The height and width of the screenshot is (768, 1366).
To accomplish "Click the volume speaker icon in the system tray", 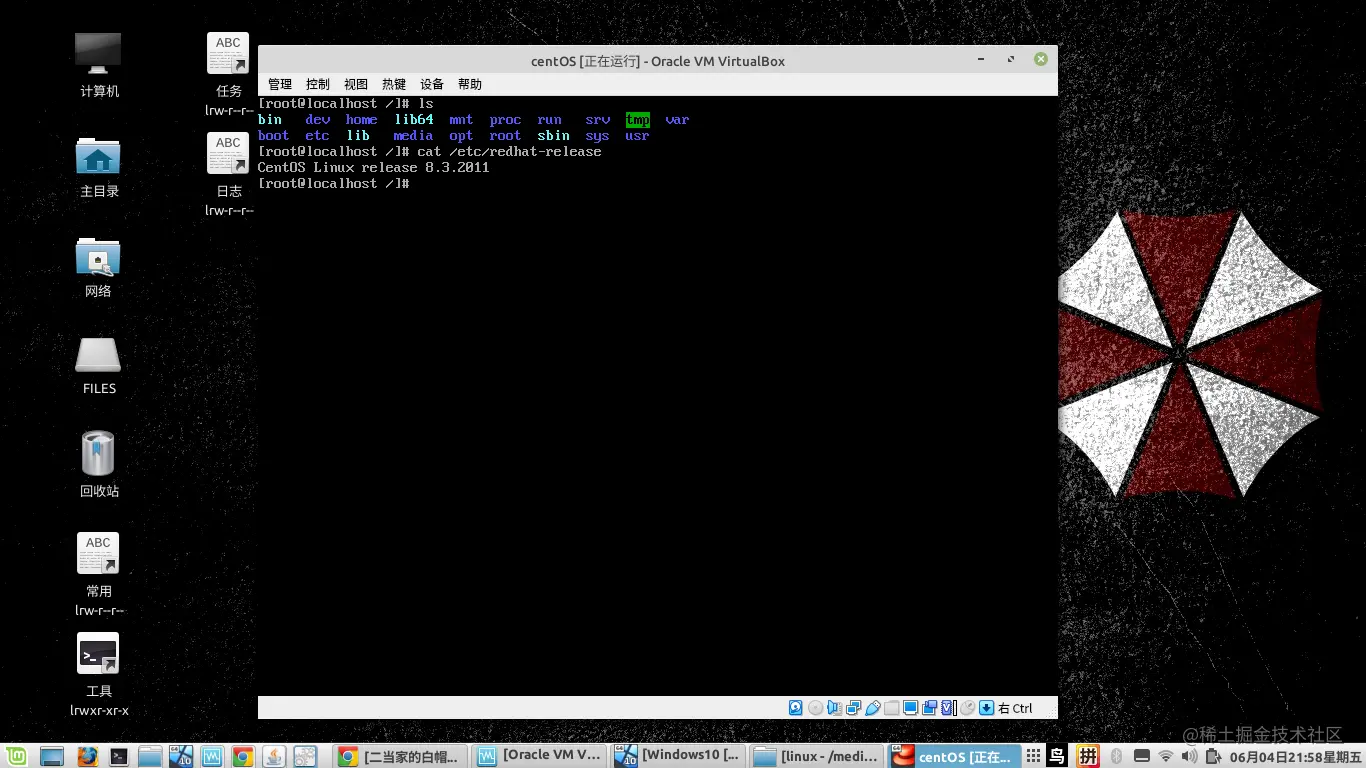I will pos(1188,756).
